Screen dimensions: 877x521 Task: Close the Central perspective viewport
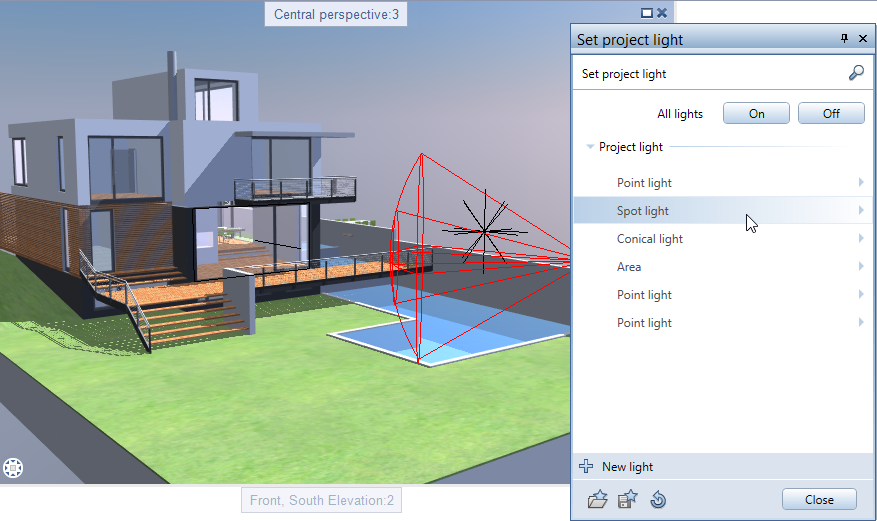pyautogui.click(x=662, y=13)
